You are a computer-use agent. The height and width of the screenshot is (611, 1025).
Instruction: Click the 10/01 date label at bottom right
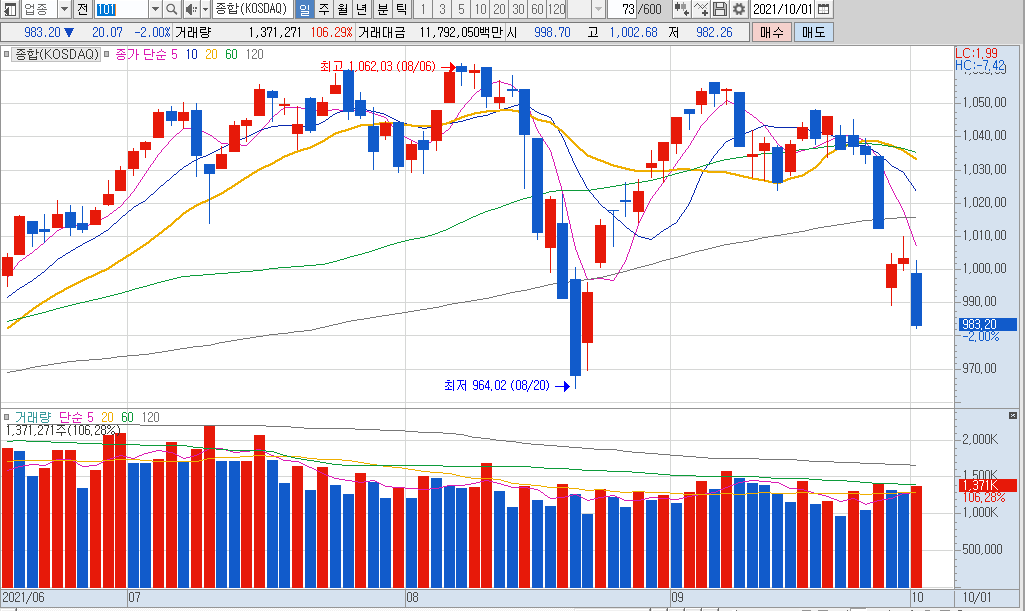pyautogui.click(x=977, y=597)
